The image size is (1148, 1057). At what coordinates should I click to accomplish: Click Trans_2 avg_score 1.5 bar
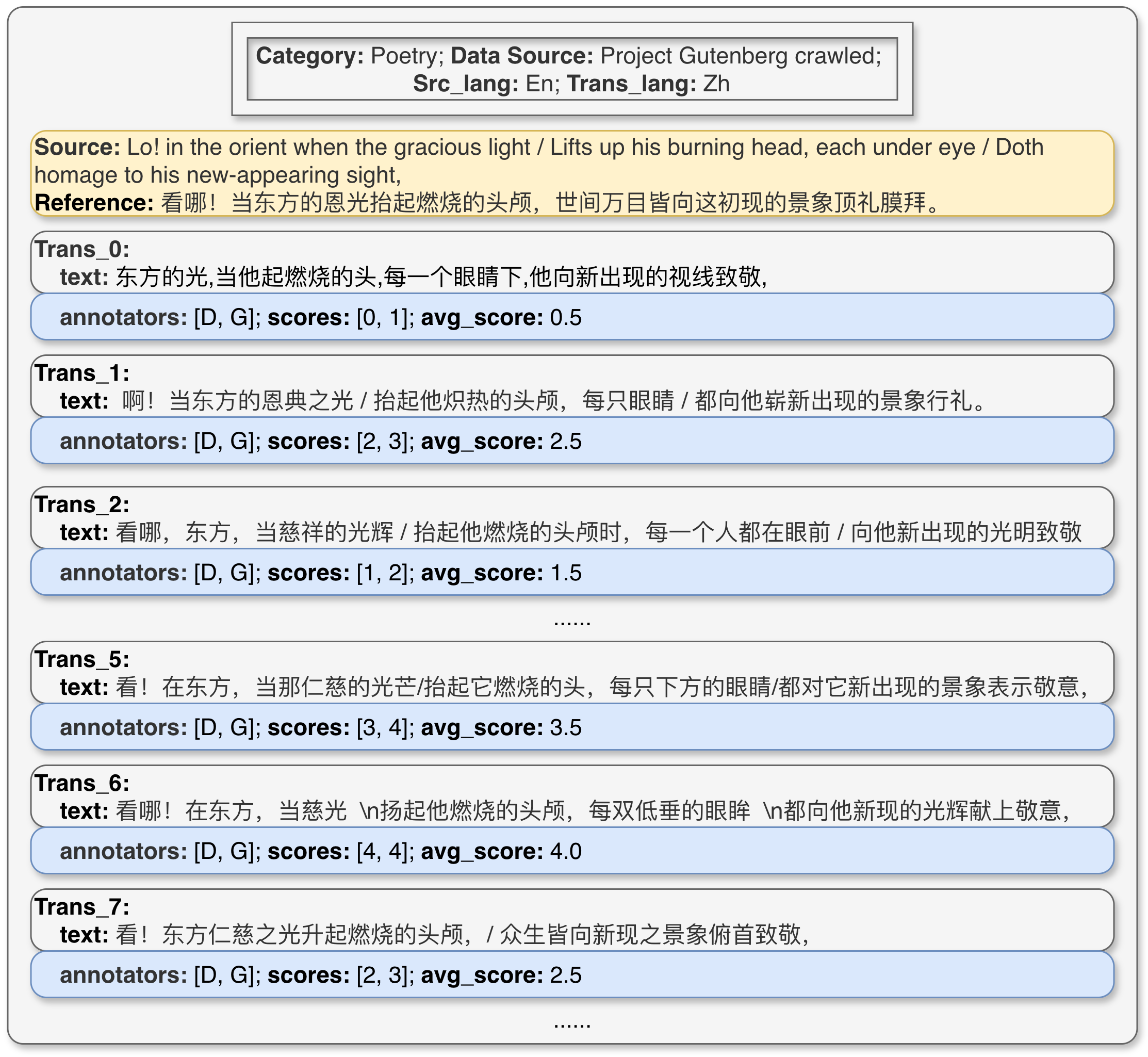coord(572,572)
